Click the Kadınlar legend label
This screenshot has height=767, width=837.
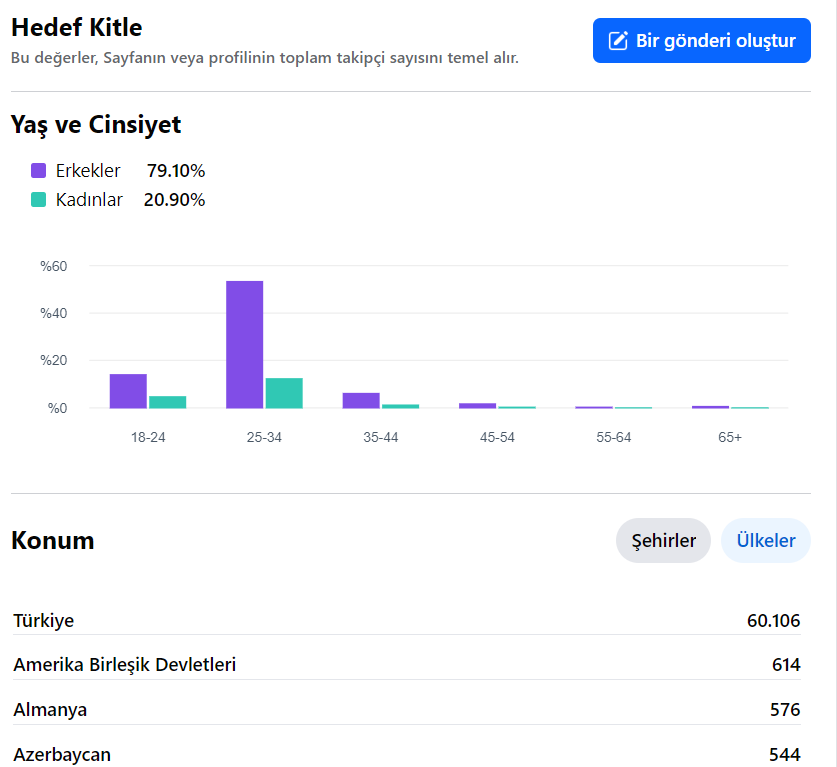coord(89,200)
